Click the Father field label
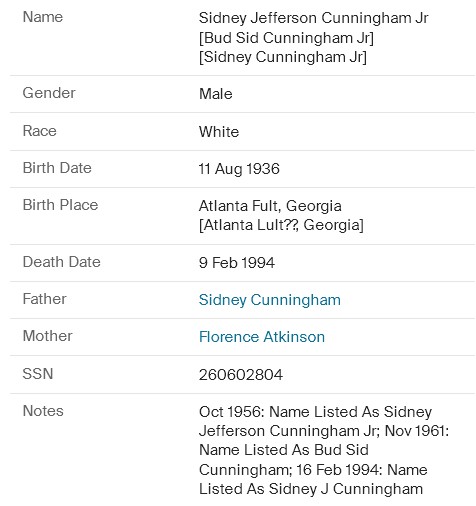The image size is (476, 506). pyautogui.click(x=45, y=299)
